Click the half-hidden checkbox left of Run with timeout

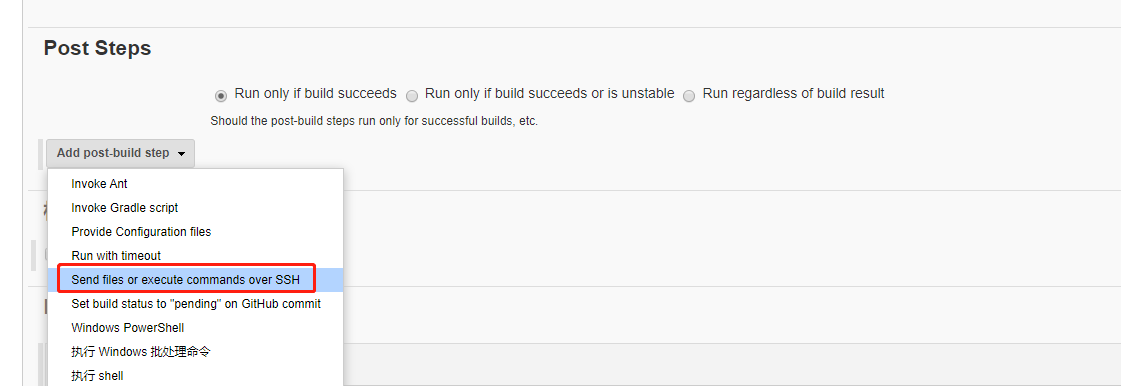pyautogui.click(x=46, y=254)
